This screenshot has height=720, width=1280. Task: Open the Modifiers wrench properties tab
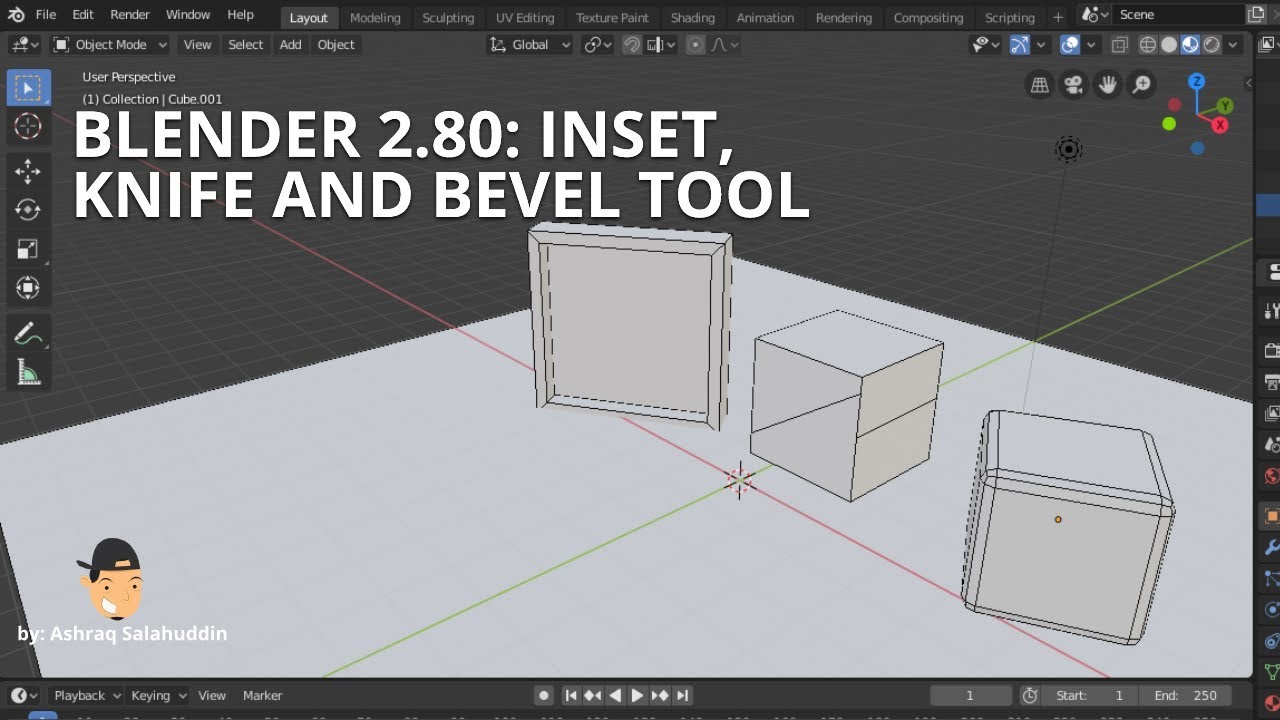[x=1271, y=547]
